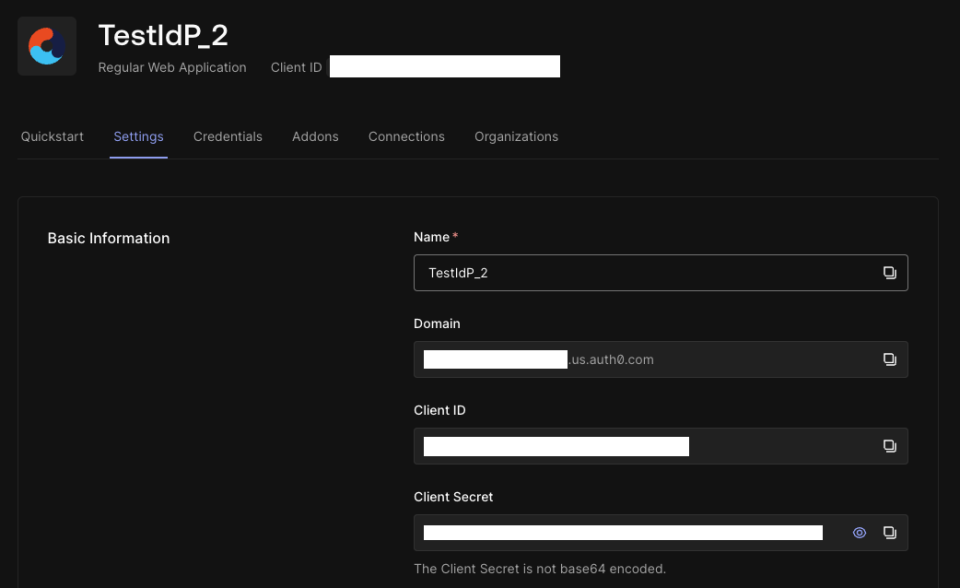View the Connections tab

tap(406, 136)
